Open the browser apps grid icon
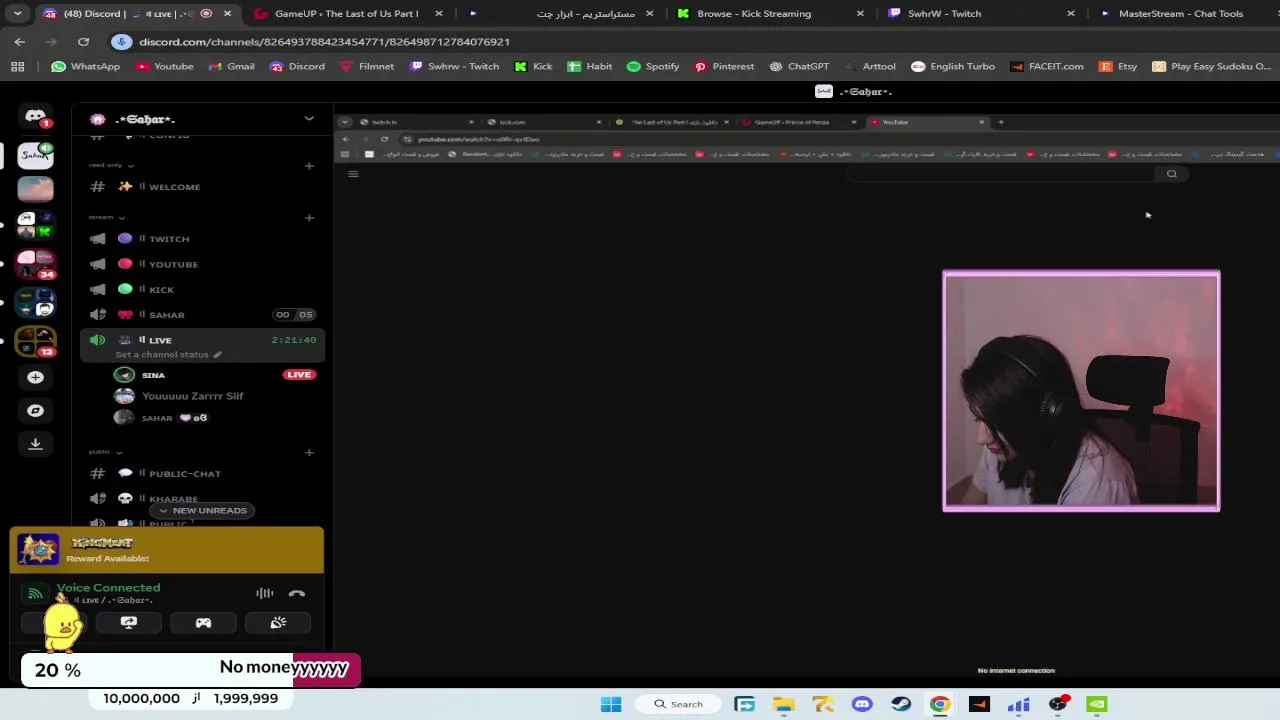The width and height of the screenshot is (1280, 720). (17, 66)
